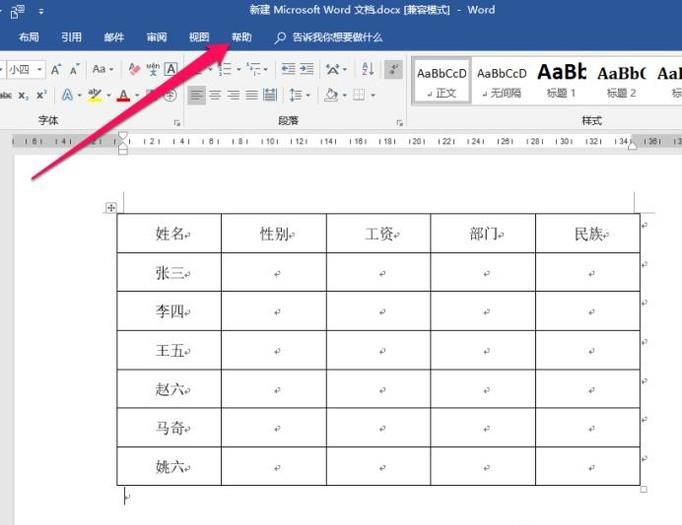The height and width of the screenshot is (525, 682).
Task: Apply the 标题 2 style
Action: 622,81
